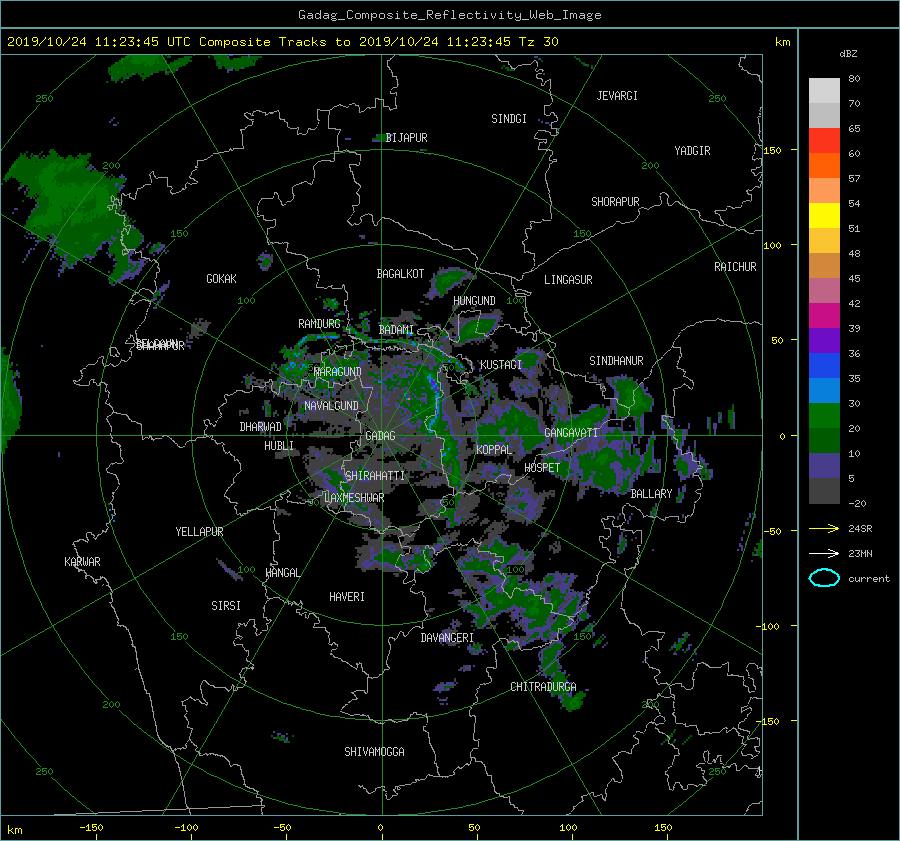Click the 100 tick on bottom km axis
Screen dimensions: 900x841
568,828
